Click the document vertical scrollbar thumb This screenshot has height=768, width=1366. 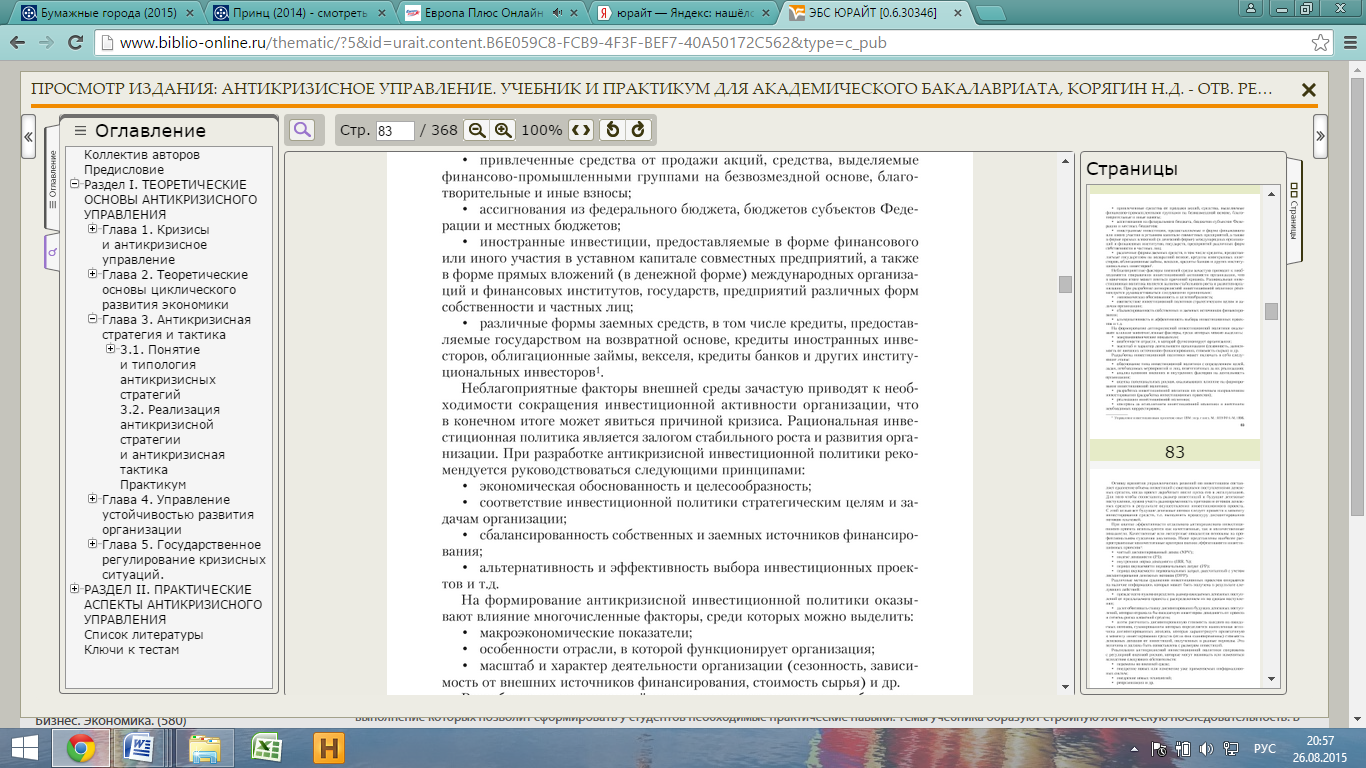[1065, 284]
